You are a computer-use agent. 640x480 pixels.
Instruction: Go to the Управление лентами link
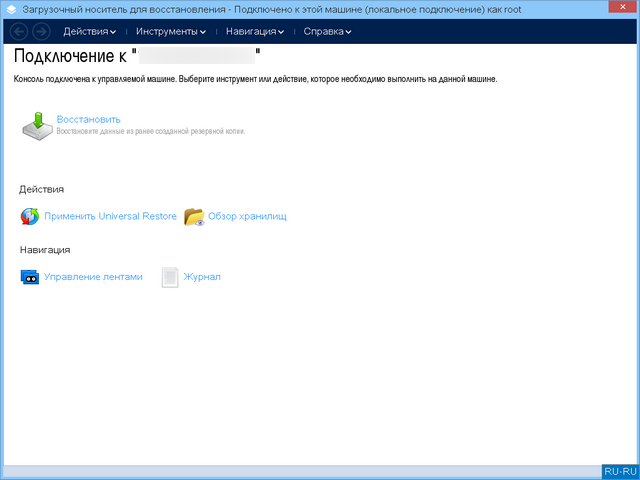pyautogui.click(x=93, y=277)
